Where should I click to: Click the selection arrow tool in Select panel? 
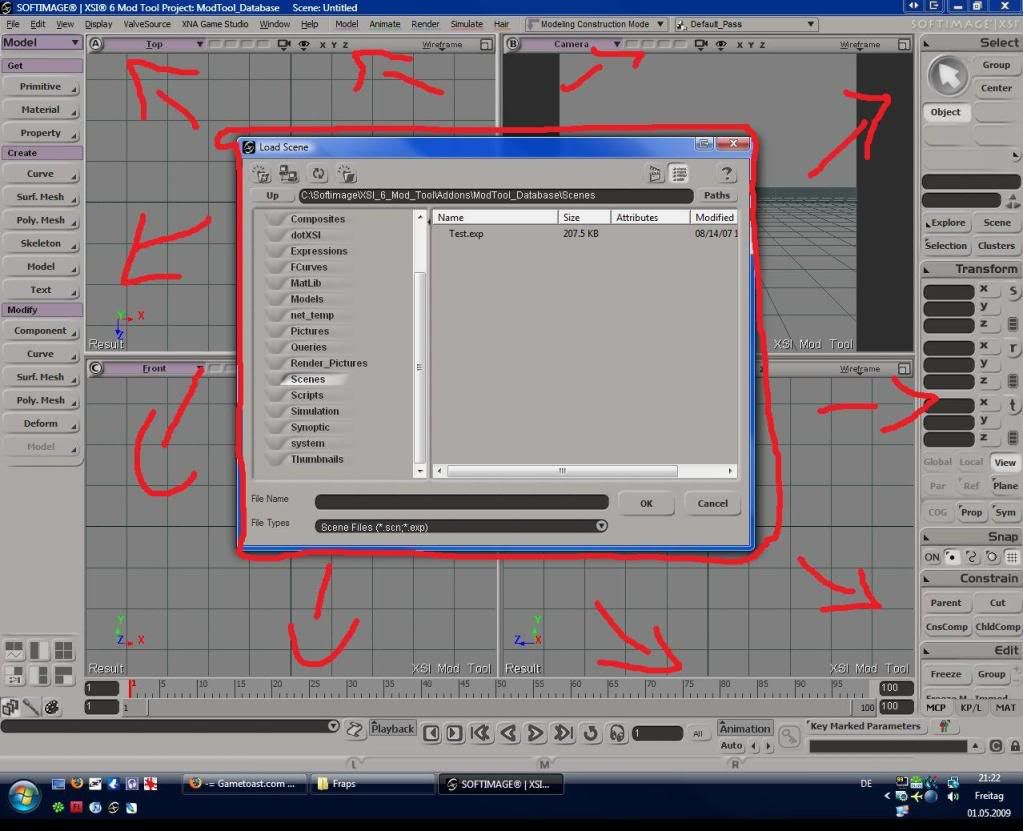pos(947,75)
